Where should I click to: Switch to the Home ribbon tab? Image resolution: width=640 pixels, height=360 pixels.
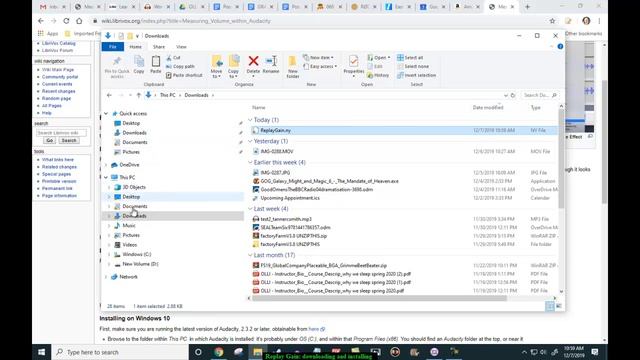pos(136,47)
